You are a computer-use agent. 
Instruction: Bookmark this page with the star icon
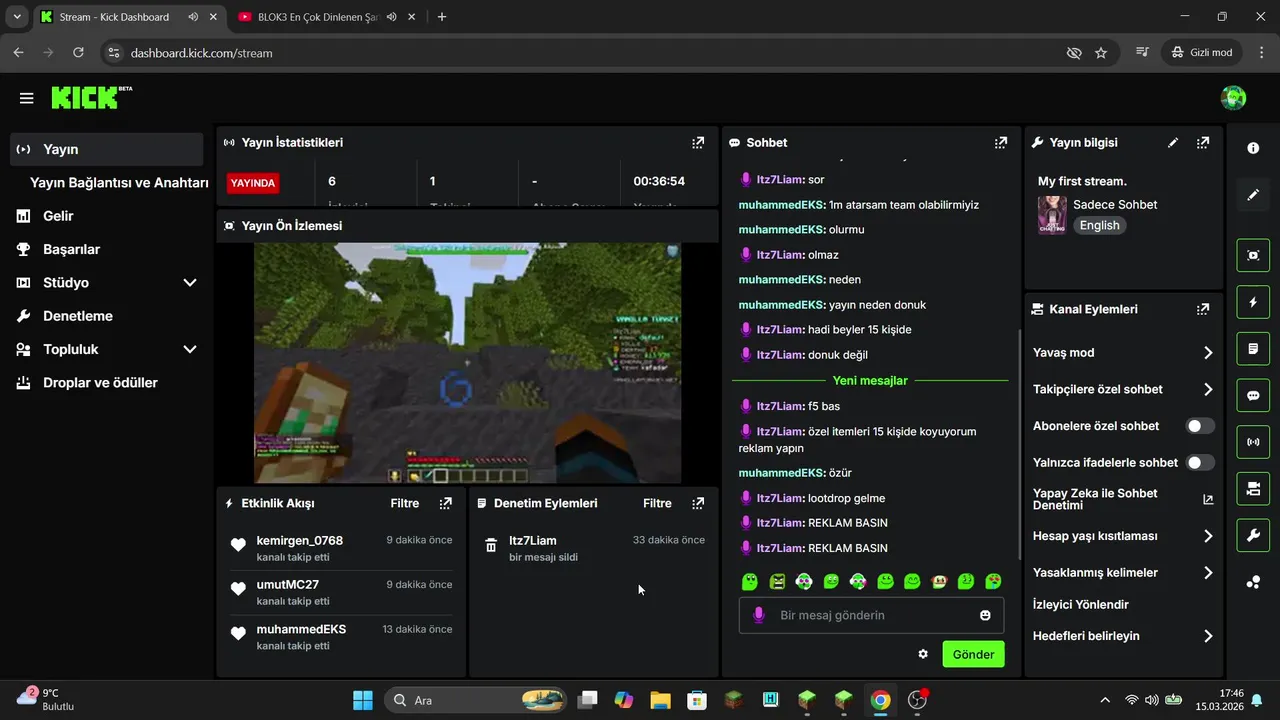point(1101,53)
